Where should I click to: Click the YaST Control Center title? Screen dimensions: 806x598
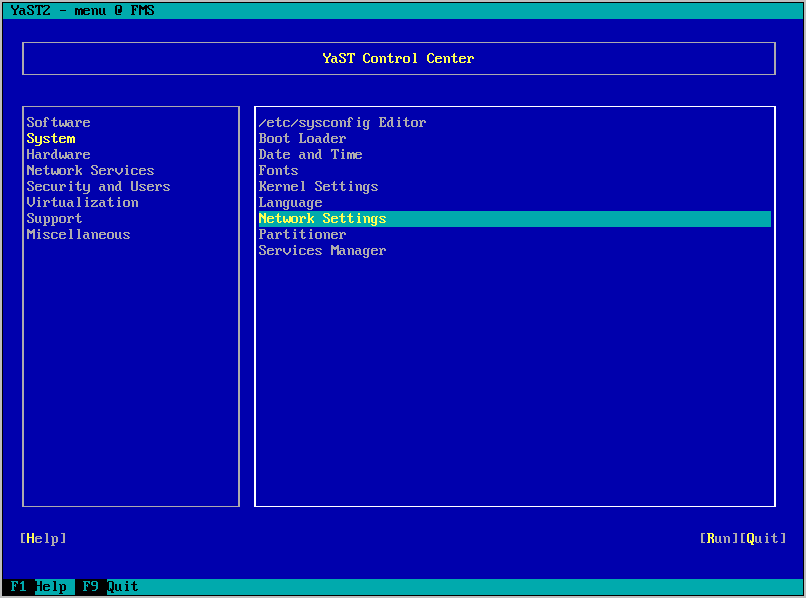click(398, 58)
